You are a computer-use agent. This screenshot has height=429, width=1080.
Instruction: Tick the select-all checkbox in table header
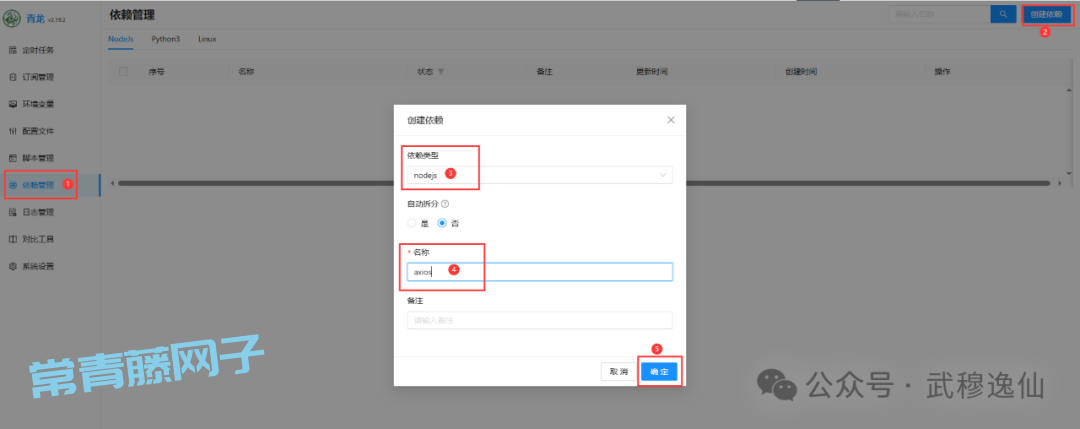click(x=123, y=72)
